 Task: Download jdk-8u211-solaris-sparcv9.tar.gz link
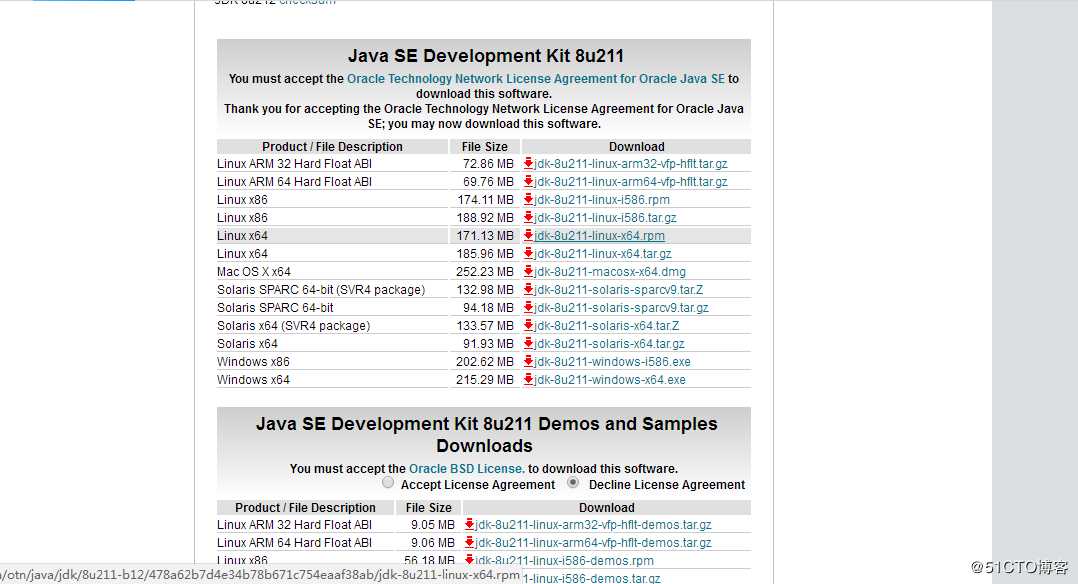(x=622, y=307)
